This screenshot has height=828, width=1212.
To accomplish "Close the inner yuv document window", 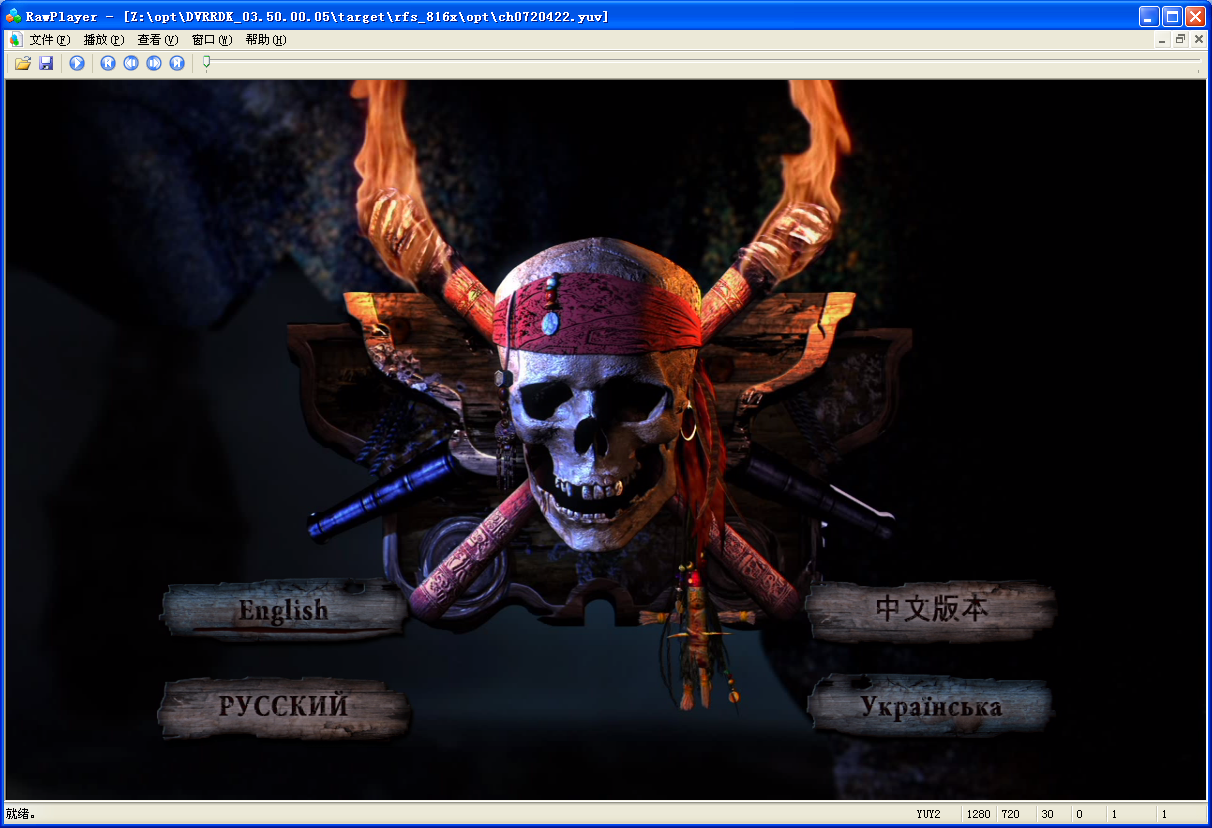I will click(x=1198, y=40).
